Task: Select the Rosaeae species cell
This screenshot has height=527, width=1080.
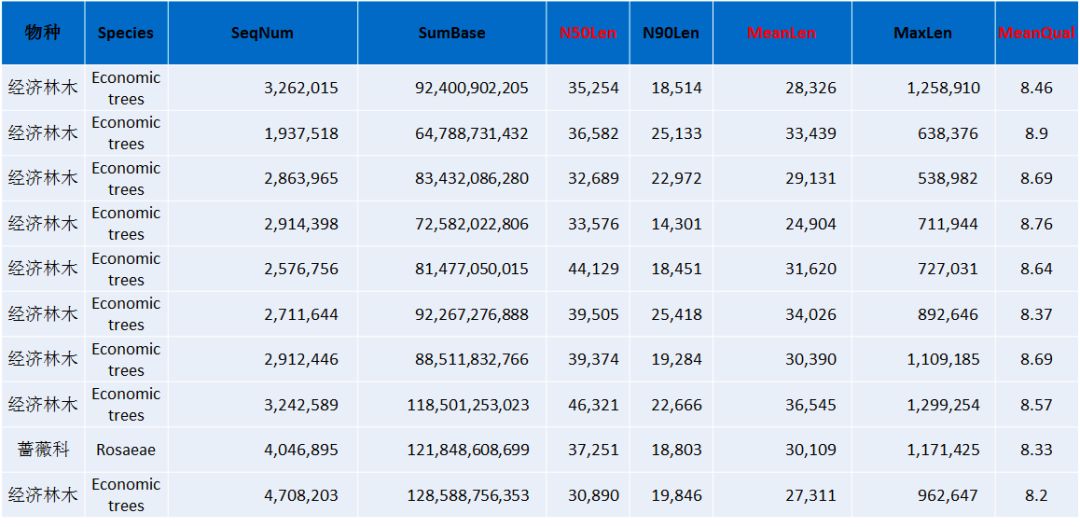Action: 126,450
